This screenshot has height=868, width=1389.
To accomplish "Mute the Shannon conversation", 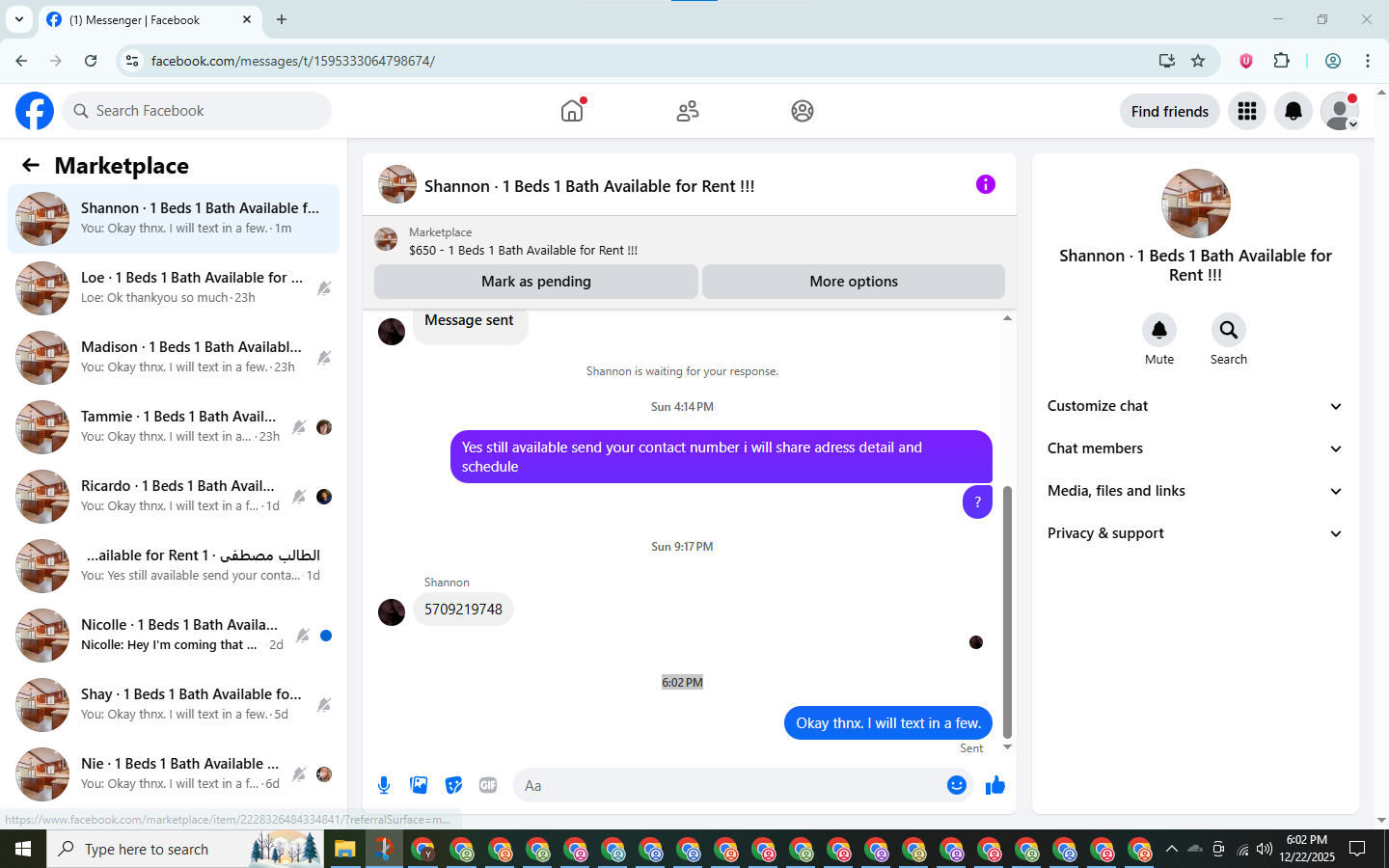I will [x=1159, y=330].
